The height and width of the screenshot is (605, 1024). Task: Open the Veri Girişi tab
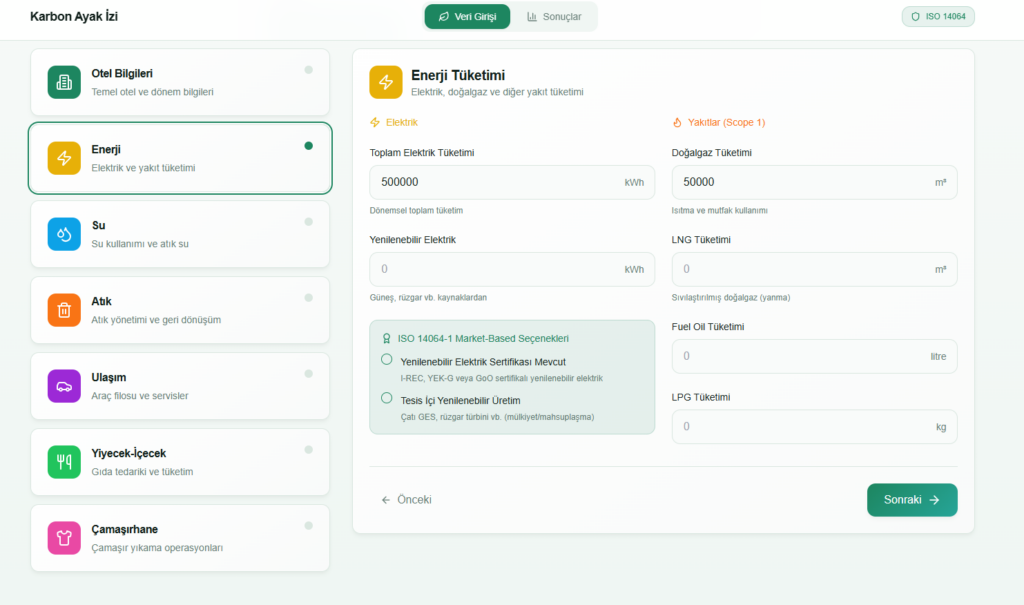[467, 17]
